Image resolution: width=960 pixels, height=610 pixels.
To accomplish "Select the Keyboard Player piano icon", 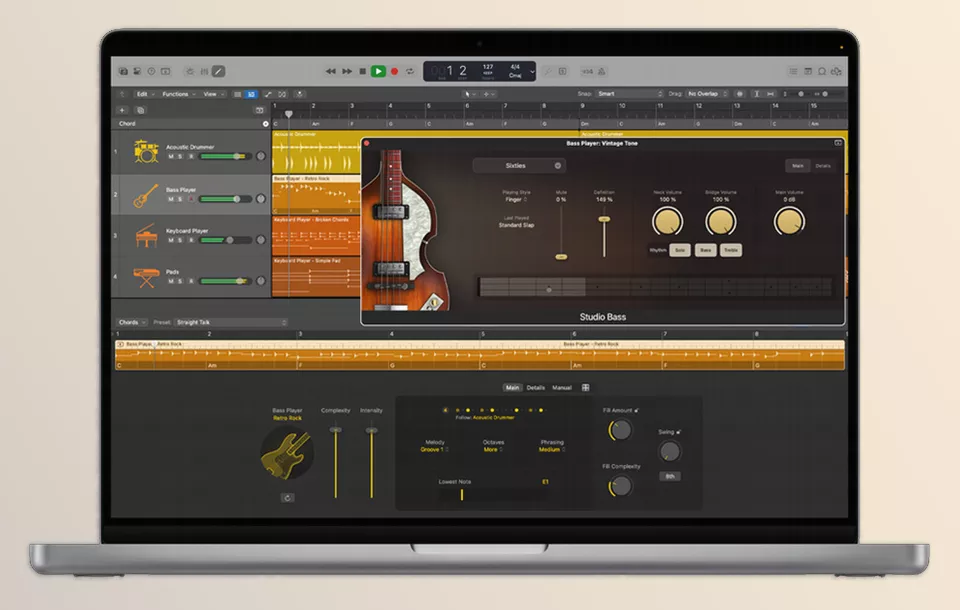I will click(x=146, y=236).
